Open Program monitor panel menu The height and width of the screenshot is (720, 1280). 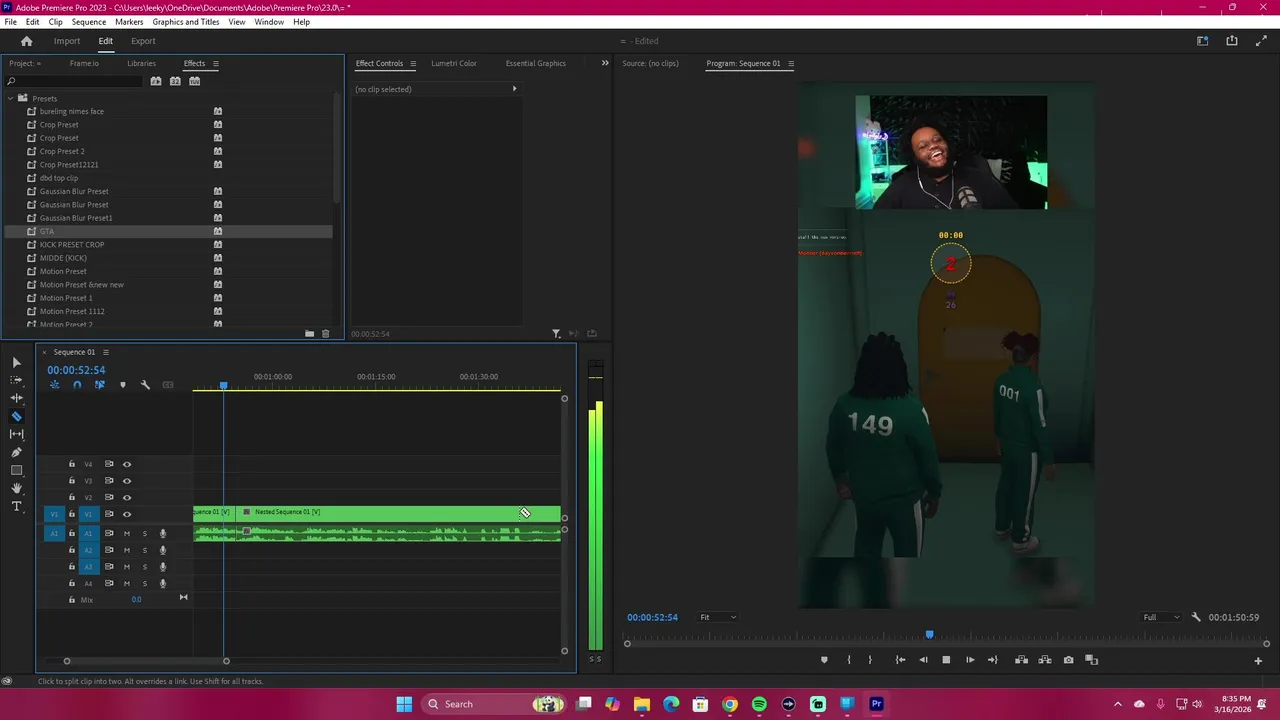pos(791,63)
